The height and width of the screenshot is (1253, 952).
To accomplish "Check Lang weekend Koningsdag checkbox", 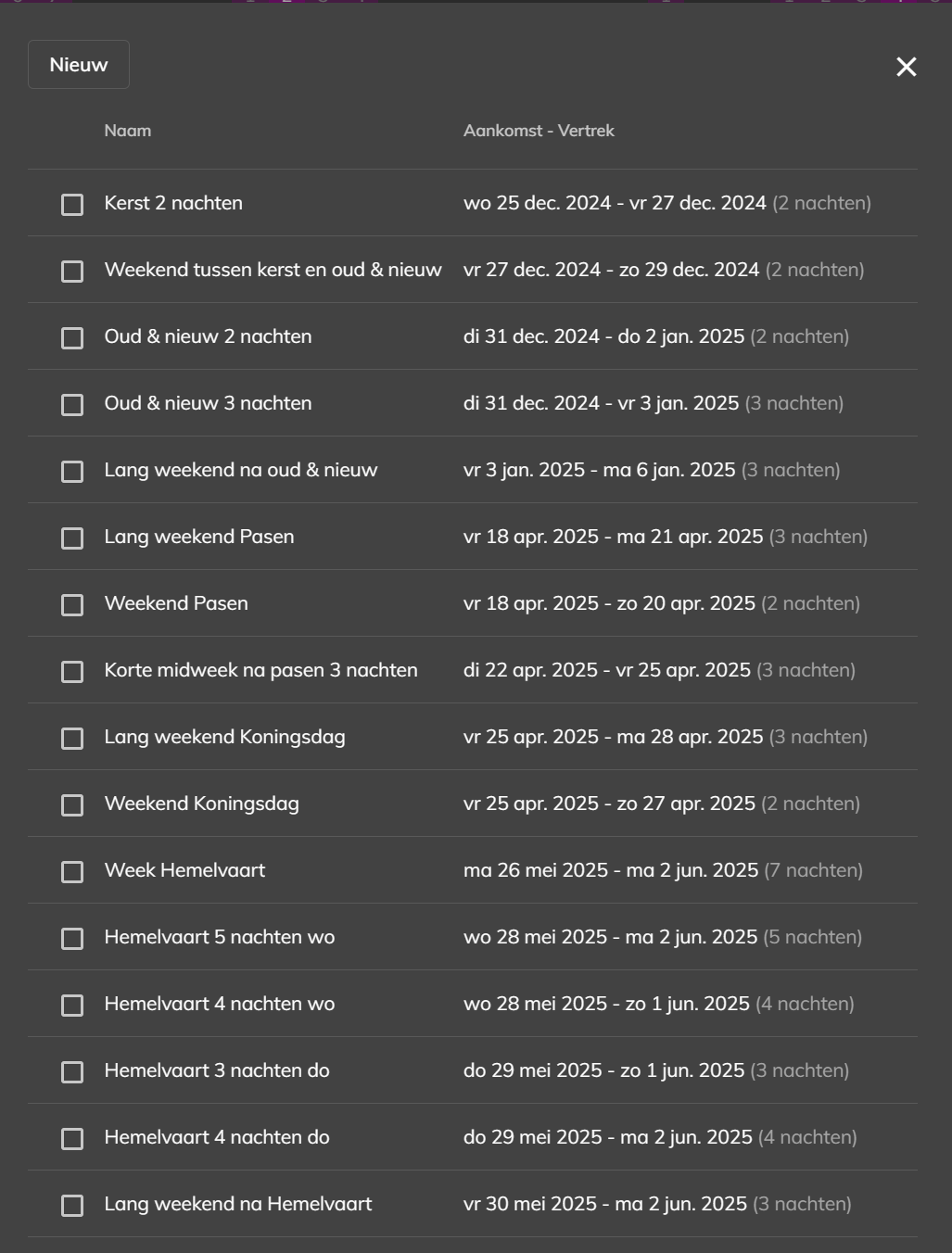I will [72, 739].
